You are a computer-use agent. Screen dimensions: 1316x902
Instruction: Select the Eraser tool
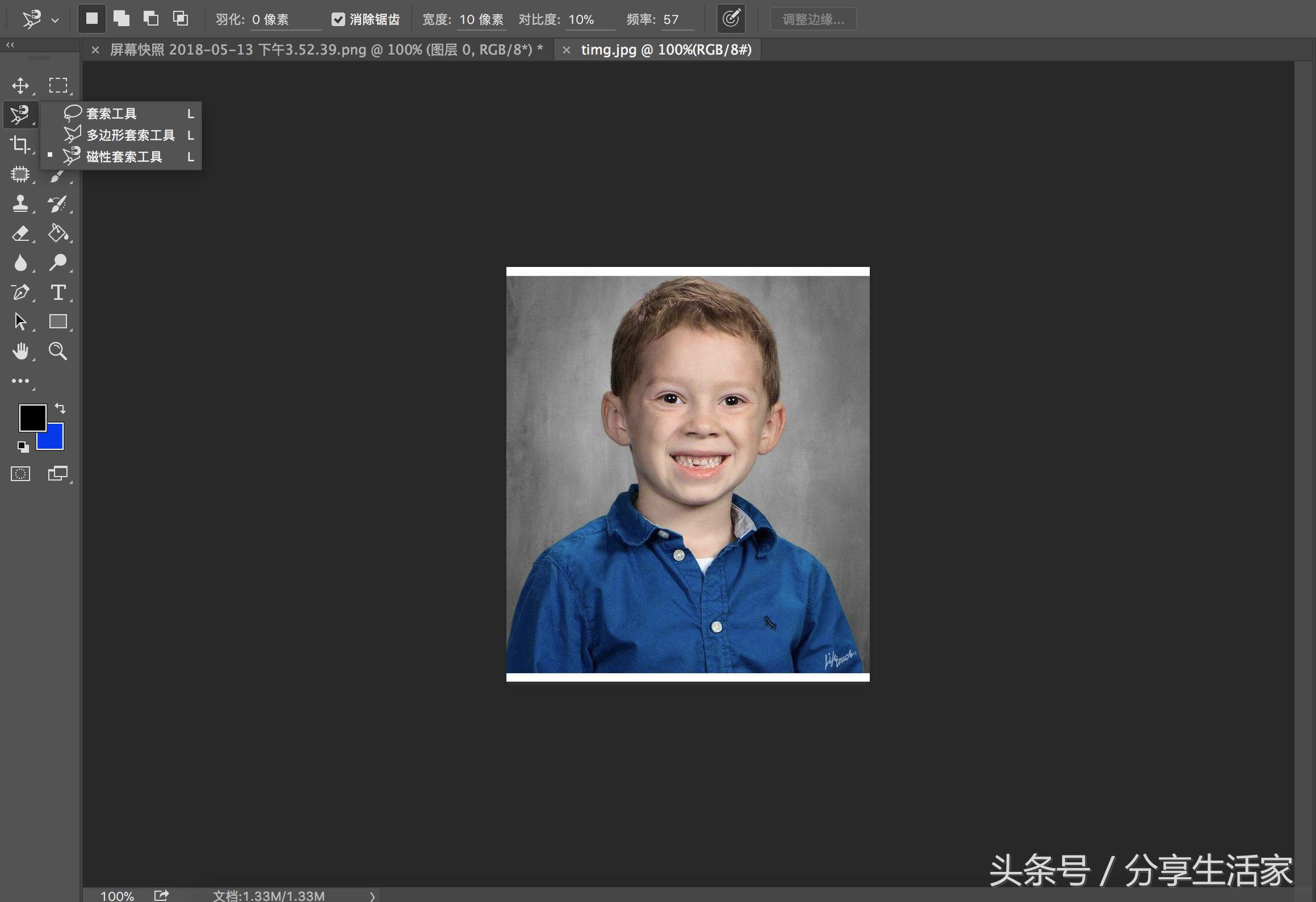21,233
